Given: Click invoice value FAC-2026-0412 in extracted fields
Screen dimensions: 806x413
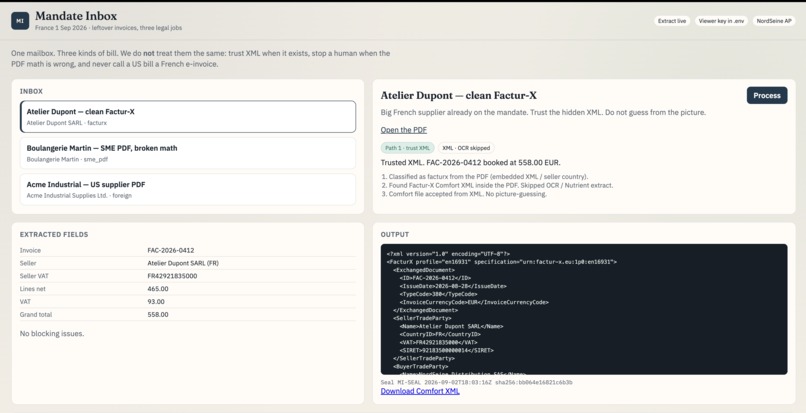Looking at the screenshot, I should pos(171,250).
